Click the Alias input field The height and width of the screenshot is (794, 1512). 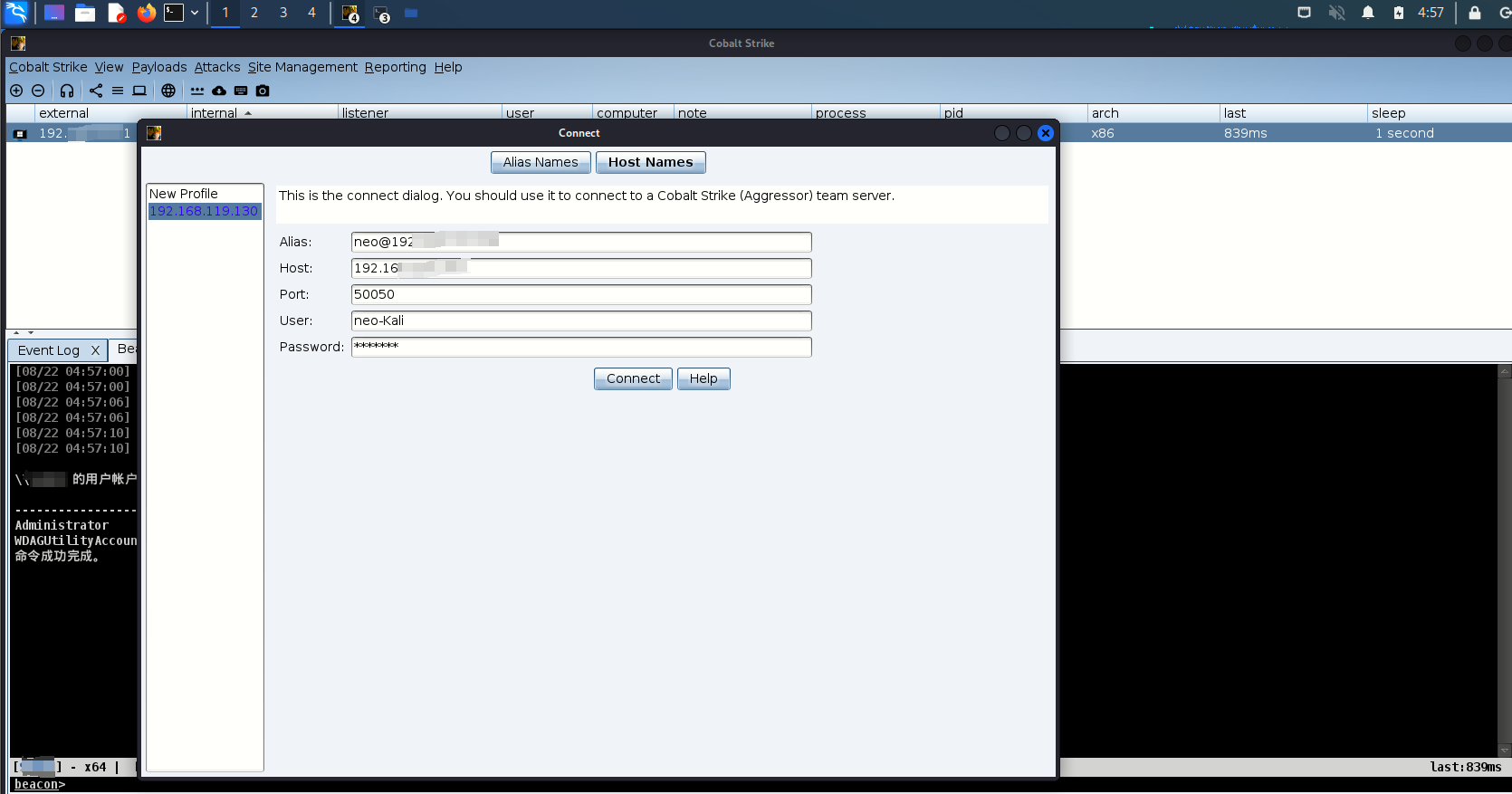tap(581, 242)
